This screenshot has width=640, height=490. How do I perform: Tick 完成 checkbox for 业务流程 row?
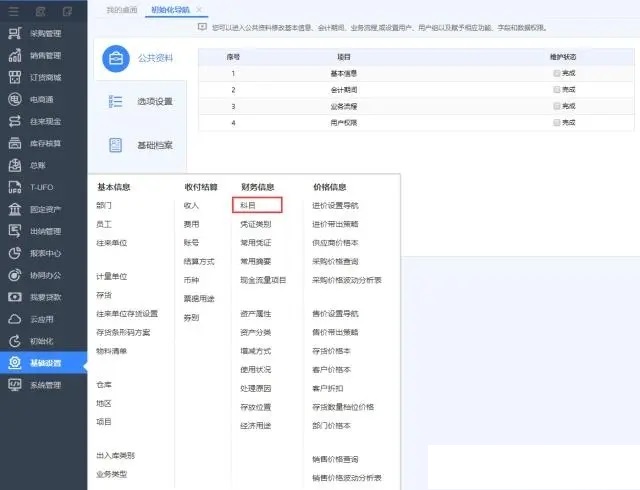tap(556, 106)
